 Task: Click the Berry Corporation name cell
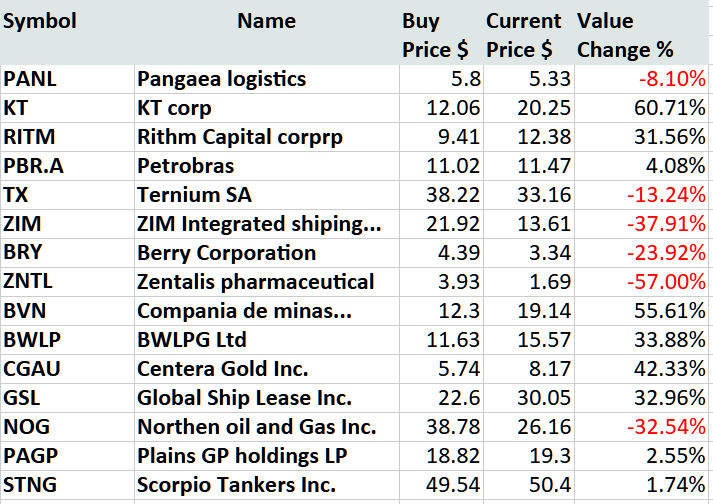[x=226, y=252]
